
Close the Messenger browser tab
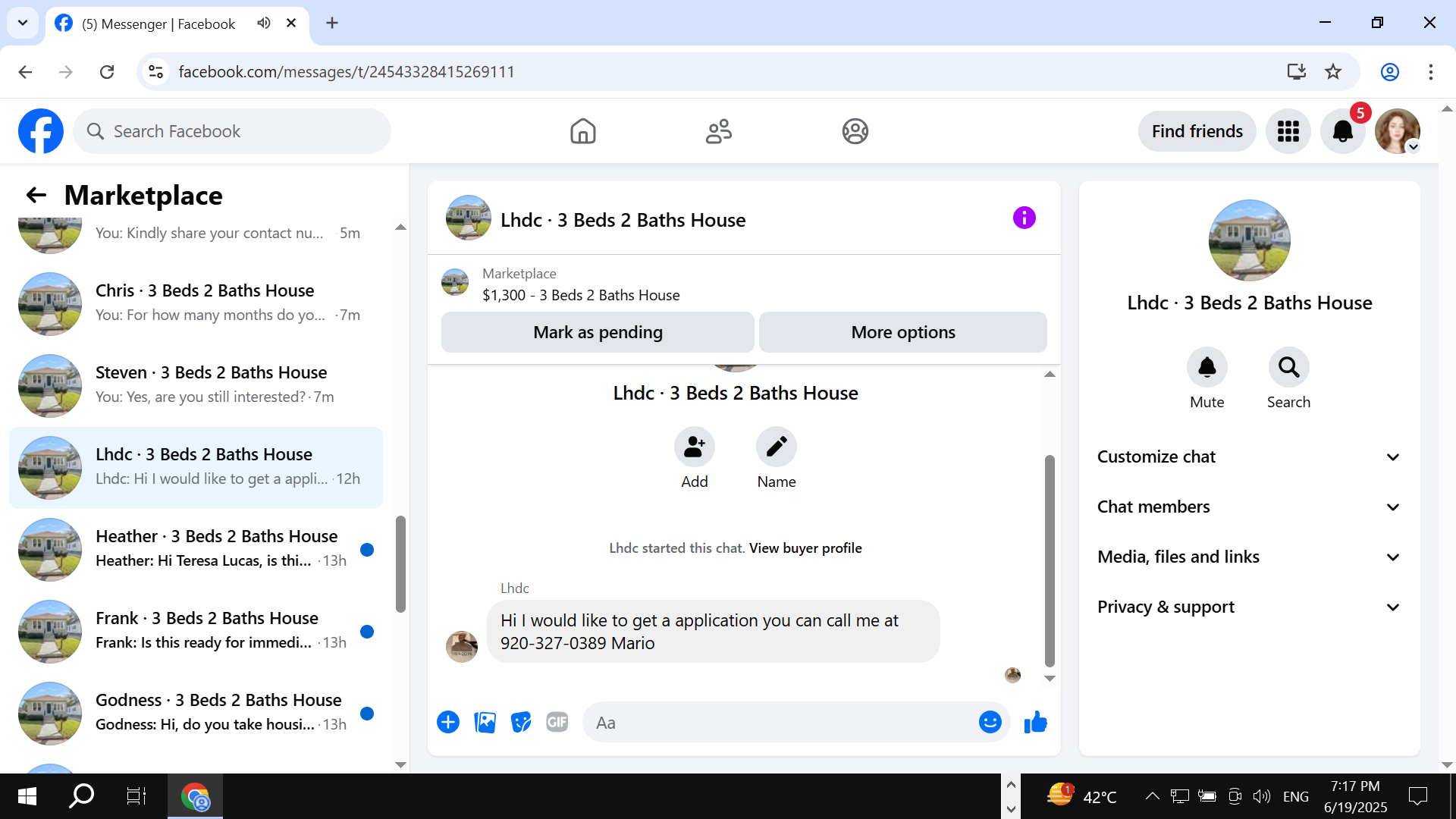click(x=291, y=23)
